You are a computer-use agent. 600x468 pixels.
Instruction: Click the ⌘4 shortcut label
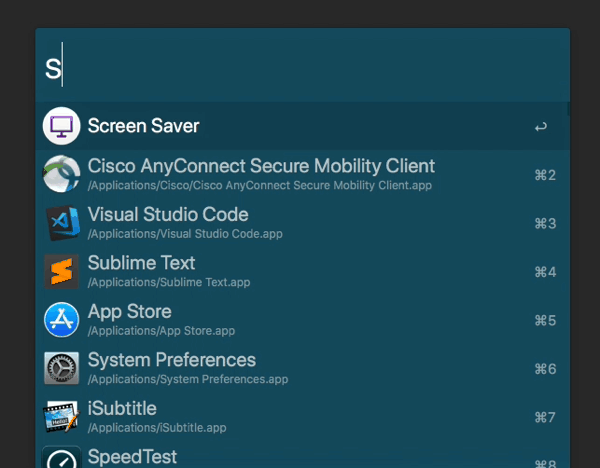pyautogui.click(x=545, y=272)
